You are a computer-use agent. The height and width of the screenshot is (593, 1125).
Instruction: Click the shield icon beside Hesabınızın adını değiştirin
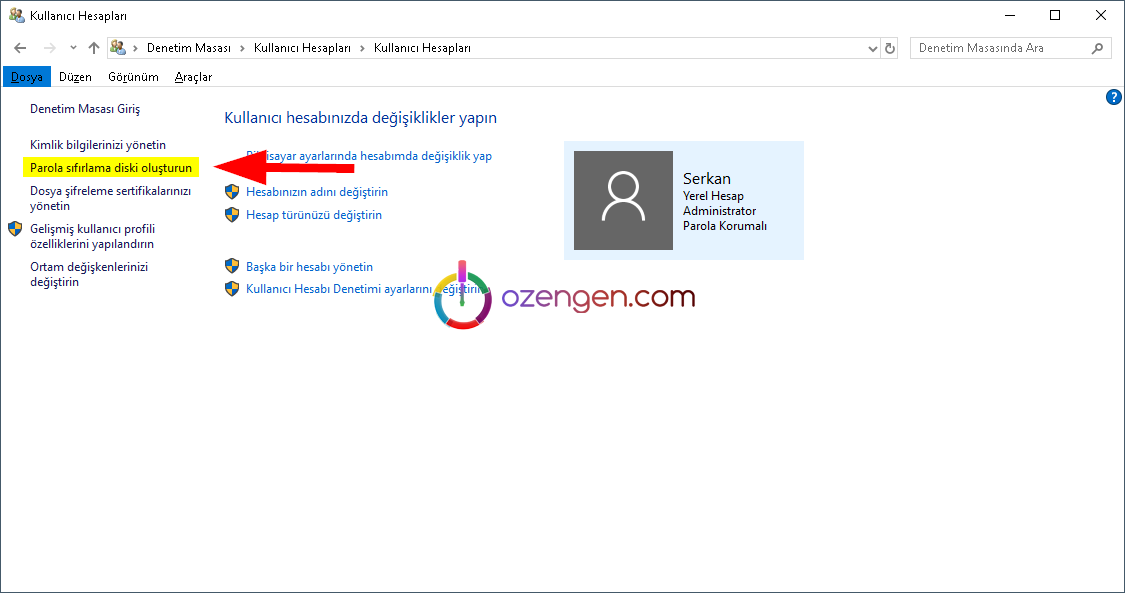coord(232,191)
